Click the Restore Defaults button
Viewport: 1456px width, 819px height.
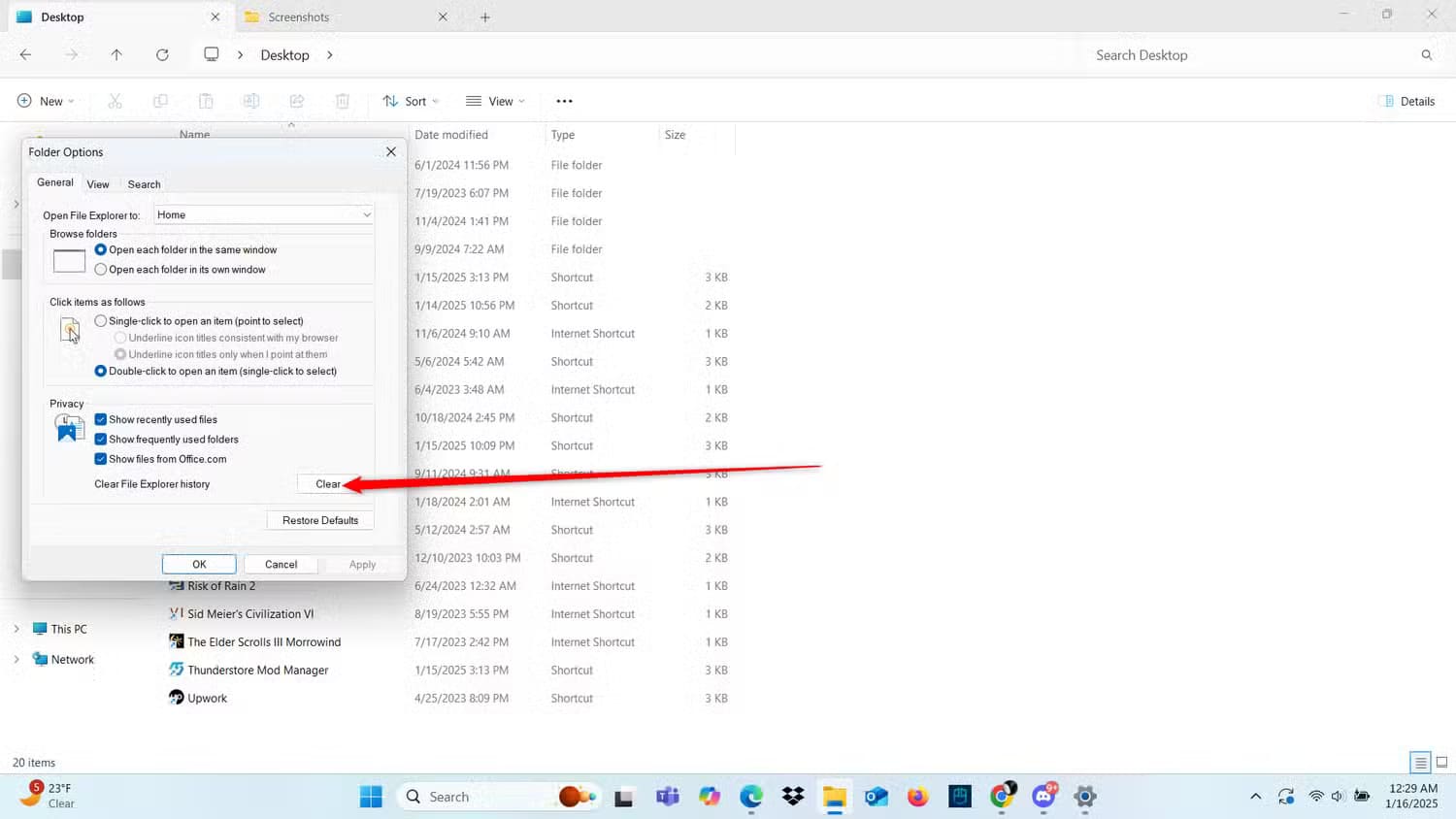320,520
